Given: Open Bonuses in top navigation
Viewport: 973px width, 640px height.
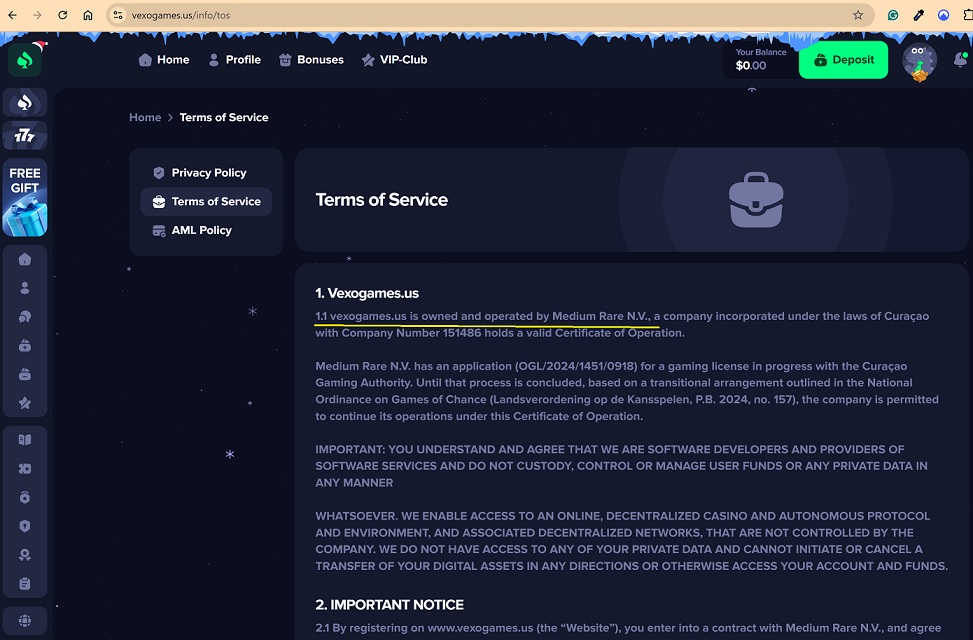Looking at the screenshot, I should point(311,60).
